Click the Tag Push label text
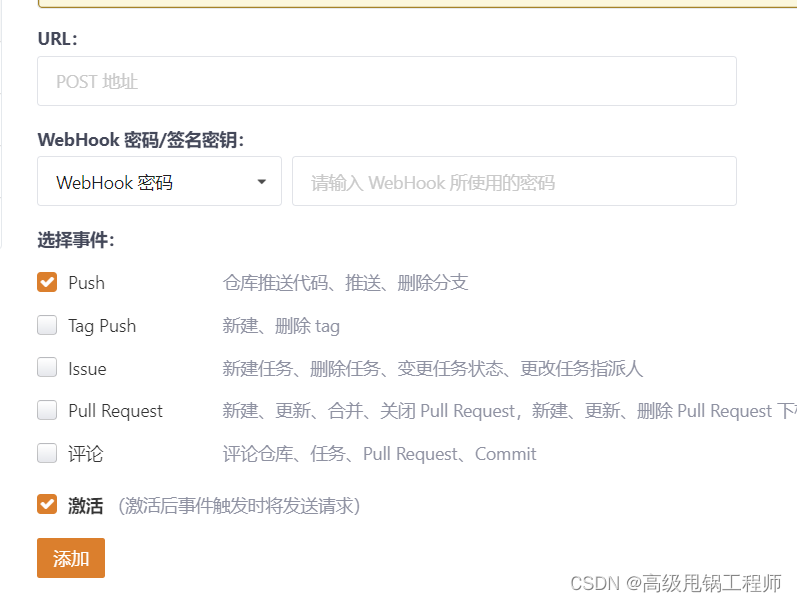 102,326
